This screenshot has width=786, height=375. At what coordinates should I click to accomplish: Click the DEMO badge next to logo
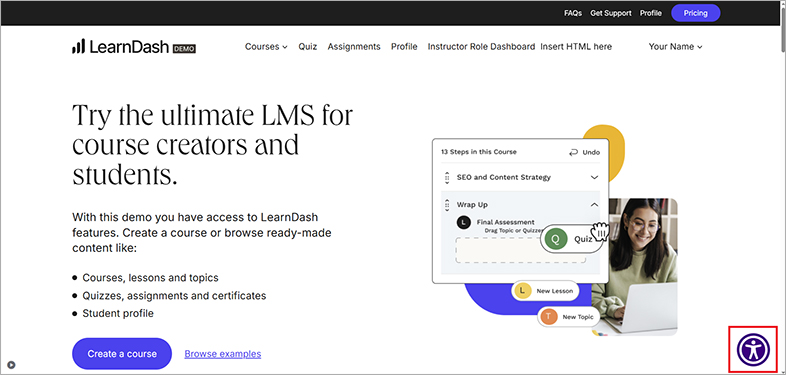[x=184, y=49]
